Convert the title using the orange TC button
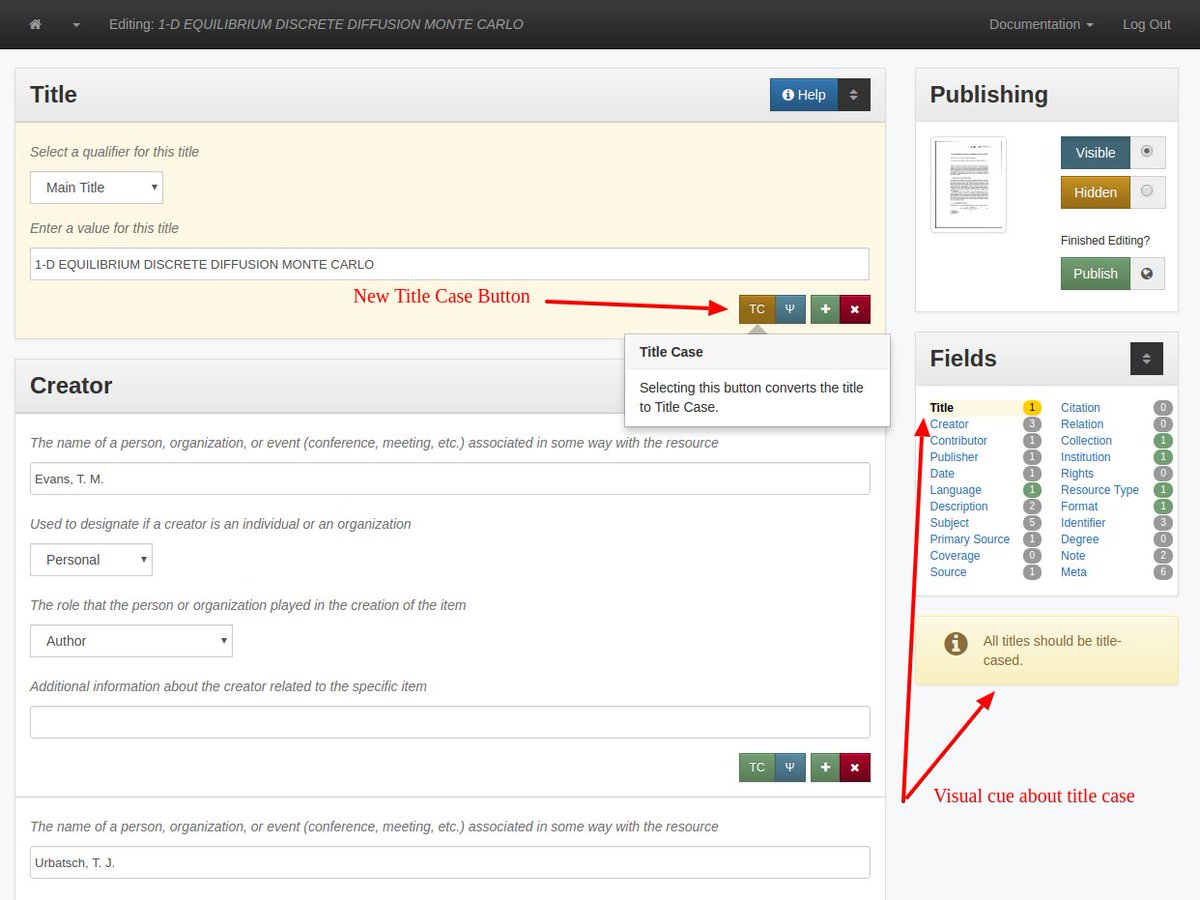The height and width of the screenshot is (900, 1200). tap(757, 309)
